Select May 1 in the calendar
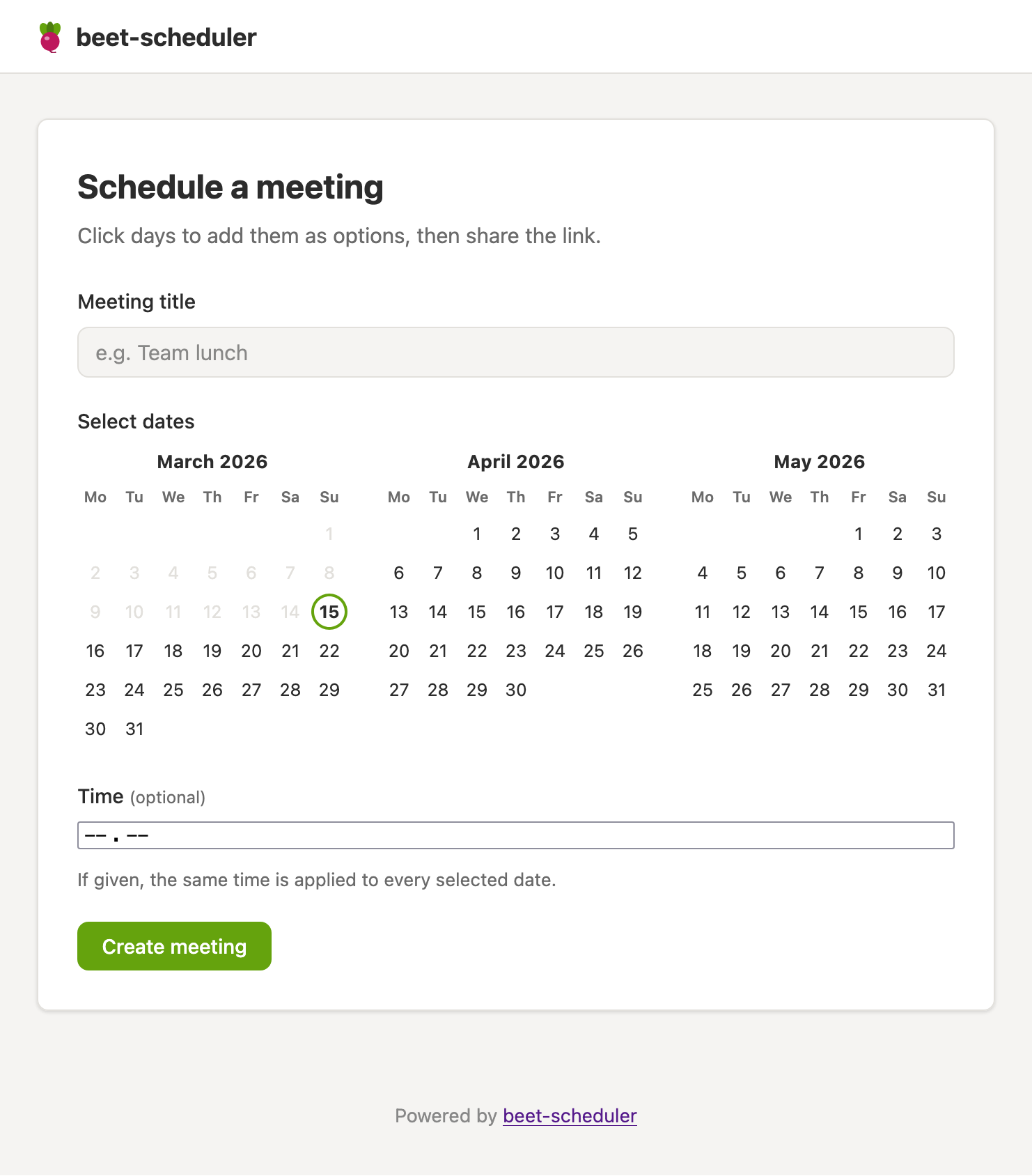 point(859,534)
